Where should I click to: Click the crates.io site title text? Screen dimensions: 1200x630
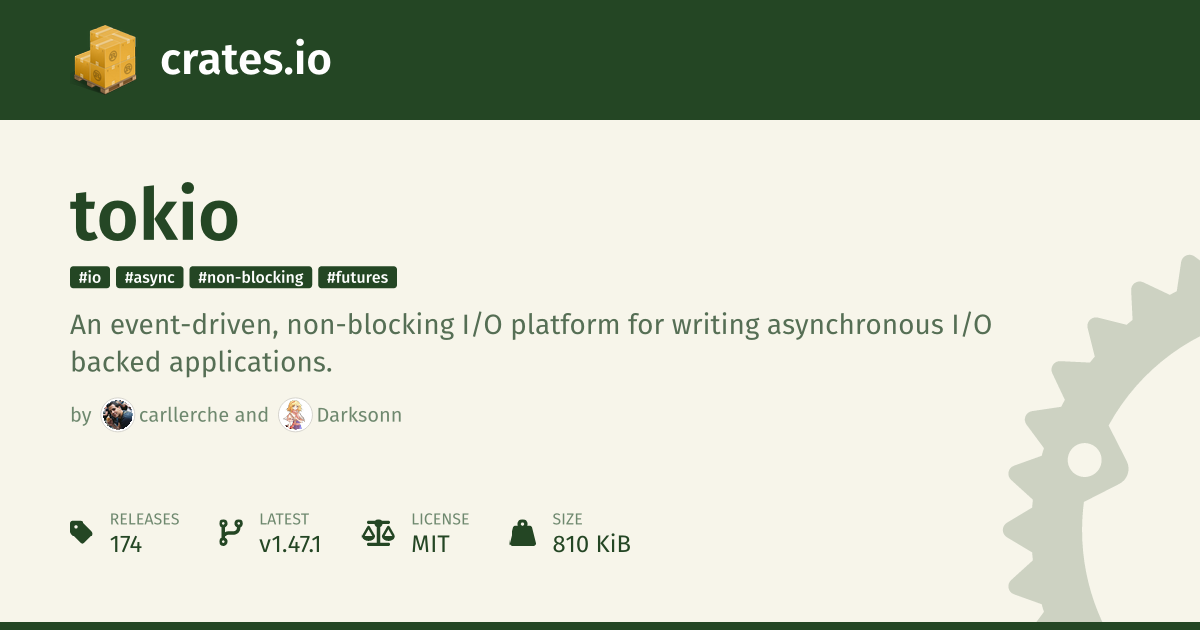point(245,60)
